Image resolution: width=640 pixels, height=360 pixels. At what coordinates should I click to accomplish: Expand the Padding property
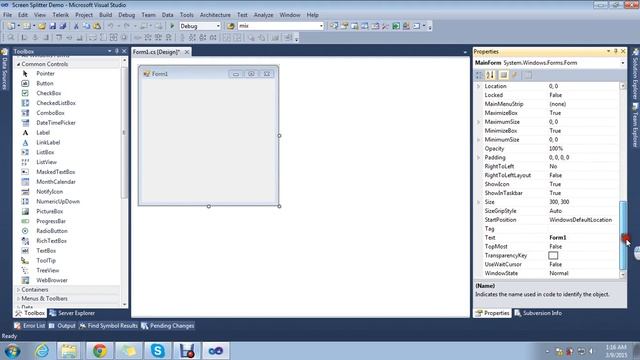(479, 158)
